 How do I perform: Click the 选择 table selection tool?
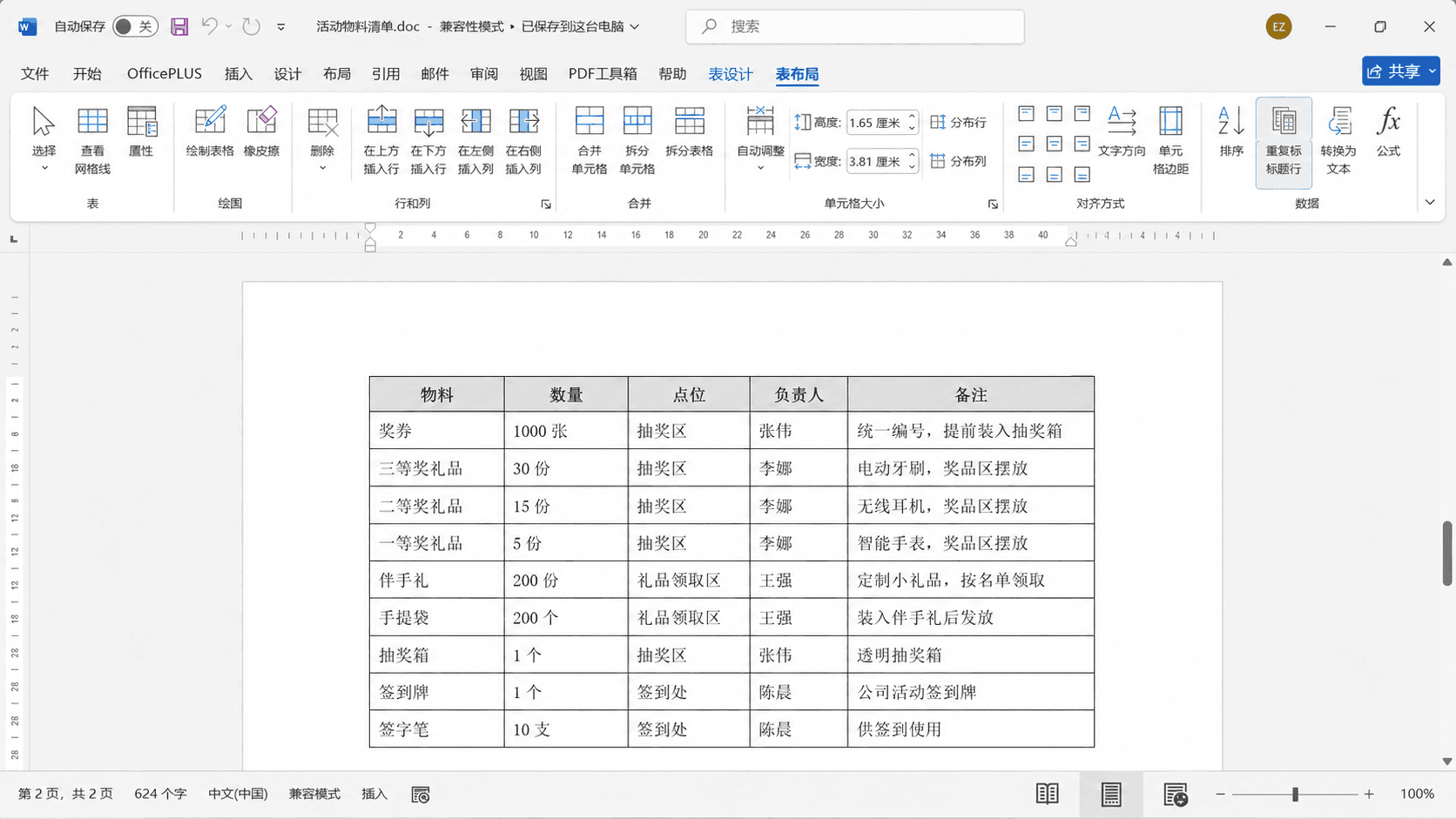point(44,139)
